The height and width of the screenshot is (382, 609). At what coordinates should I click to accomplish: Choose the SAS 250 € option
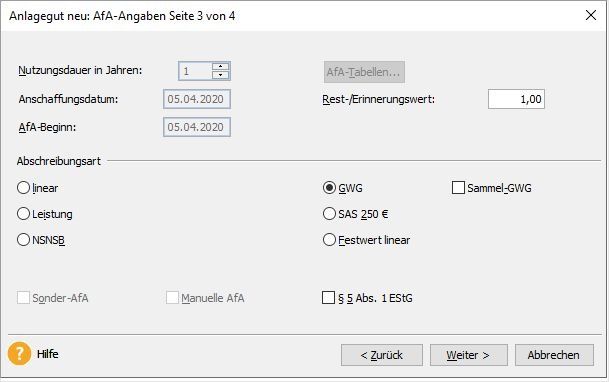[329, 214]
